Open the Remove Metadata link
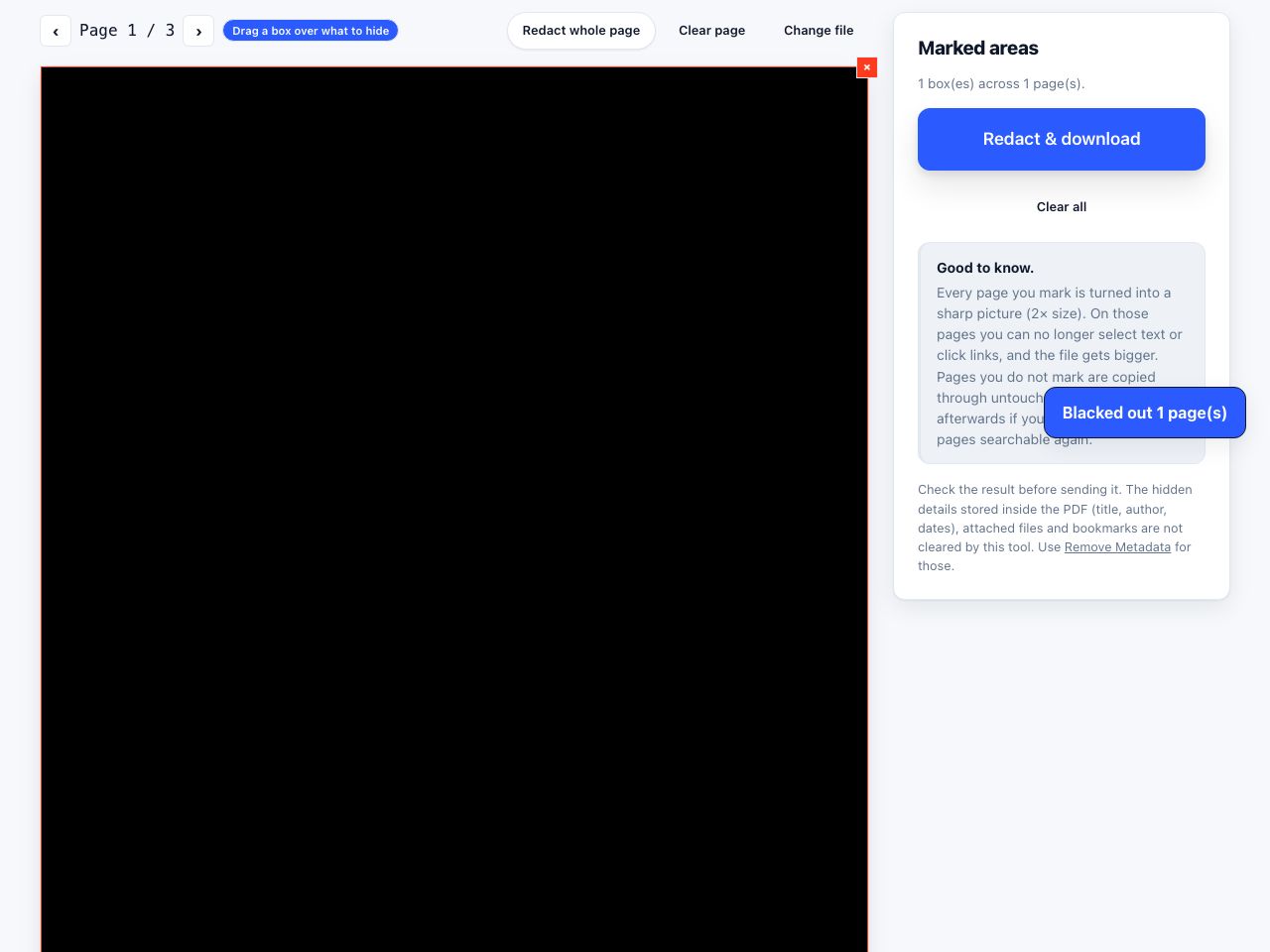 pos(1117,547)
